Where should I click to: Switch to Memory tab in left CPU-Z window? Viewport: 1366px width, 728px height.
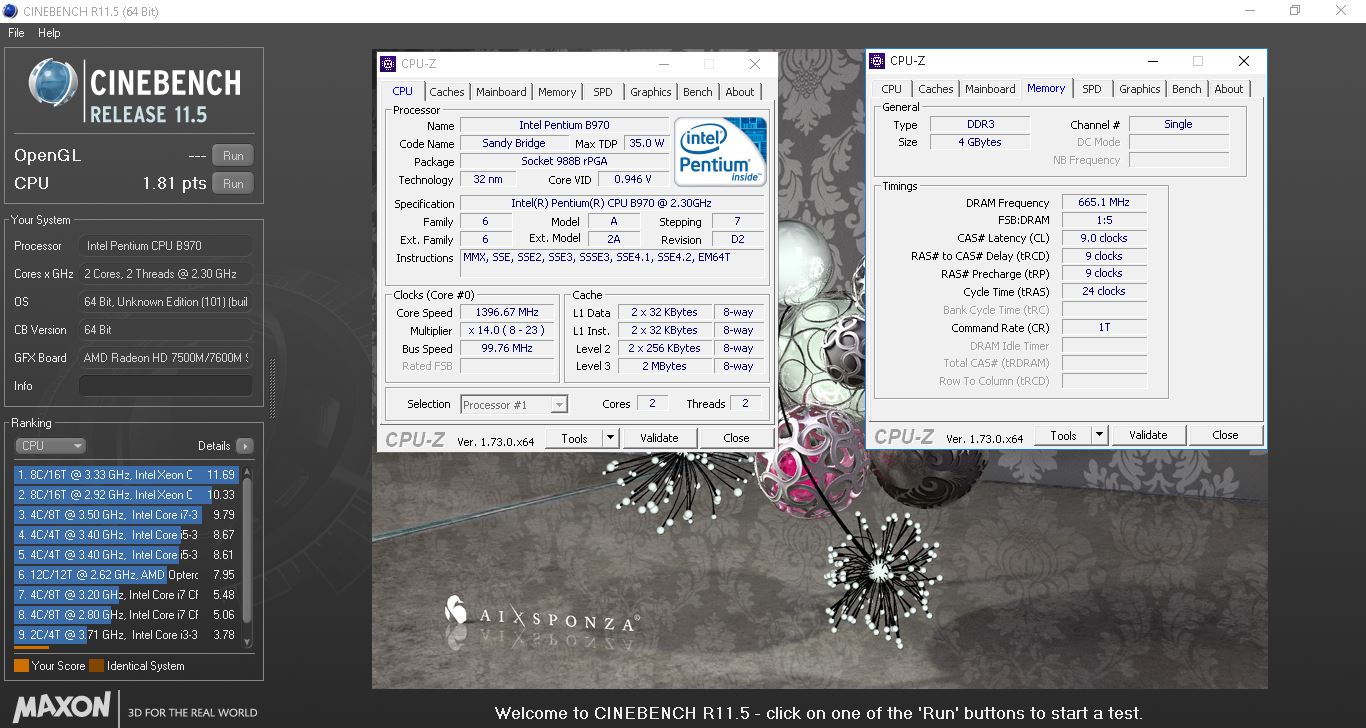pyautogui.click(x=557, y=92)
